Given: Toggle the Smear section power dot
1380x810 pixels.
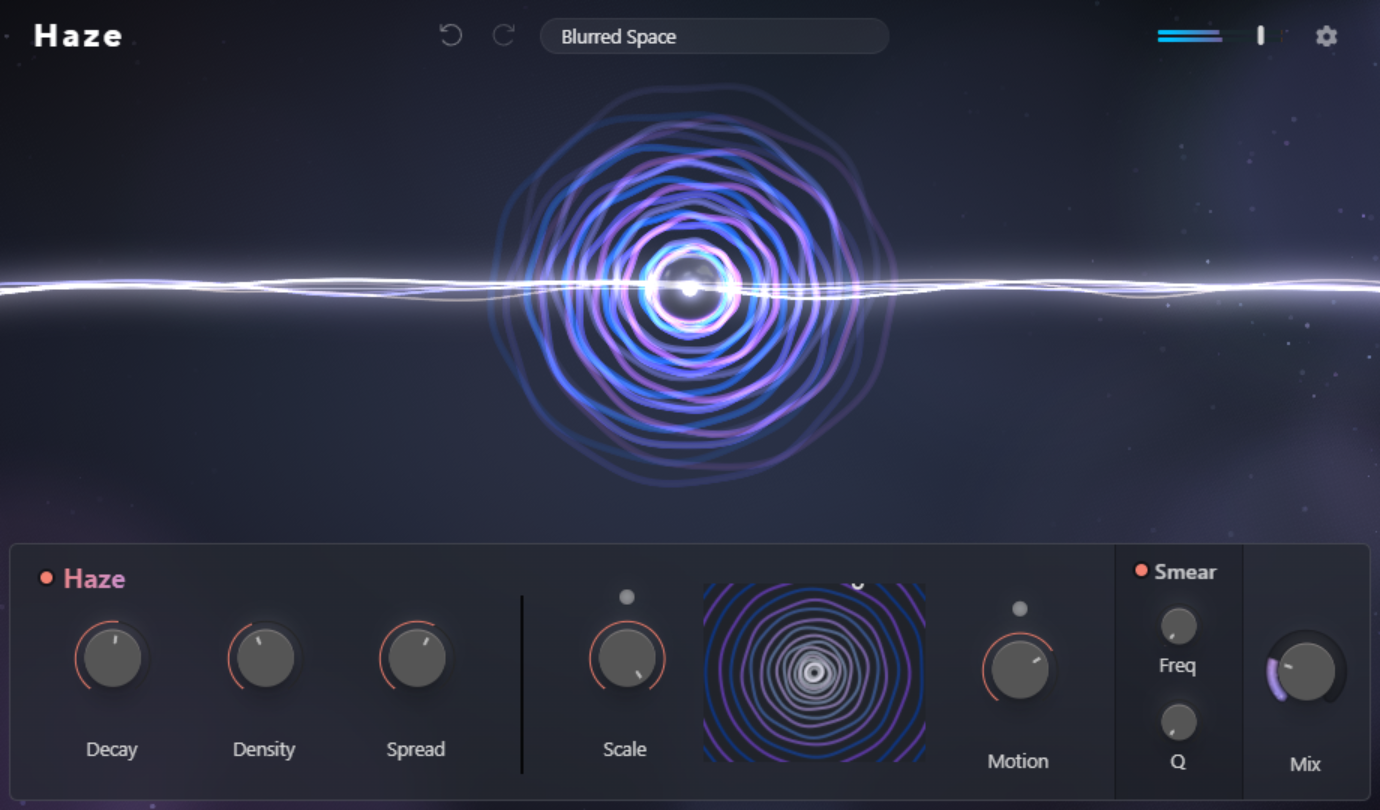Looking at the screenshot, I should pyautogui.click(x=1141, y=571).
